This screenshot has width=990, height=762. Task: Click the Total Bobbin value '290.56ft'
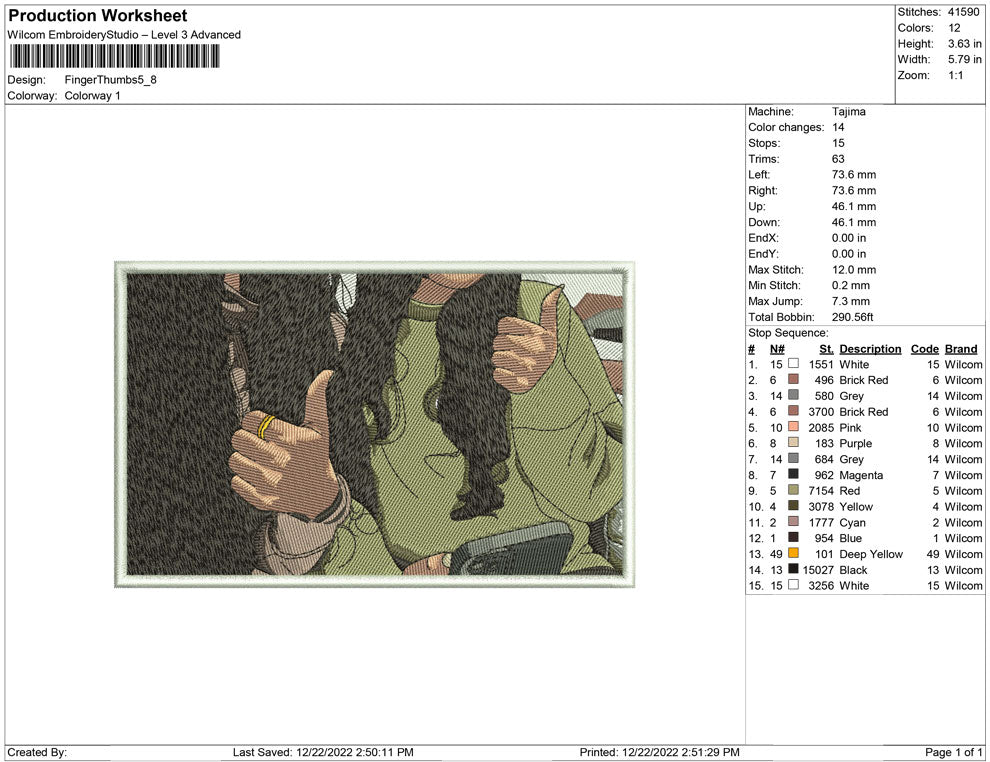point(852,317)
